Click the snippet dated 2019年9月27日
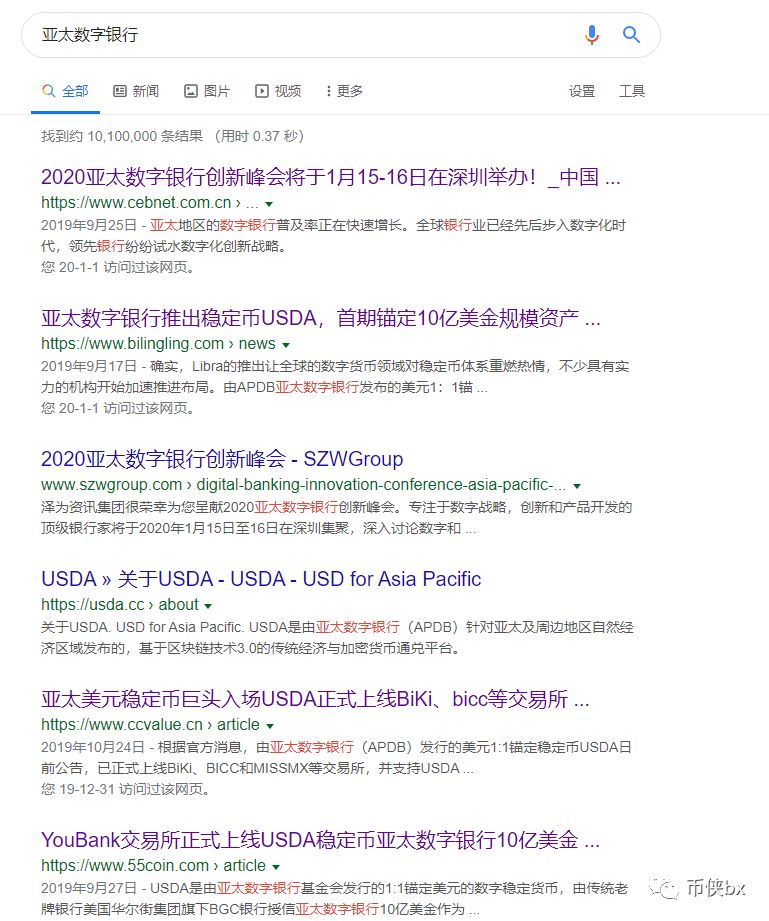The height and width of the screenshot is (921, 769). (334, 899)
